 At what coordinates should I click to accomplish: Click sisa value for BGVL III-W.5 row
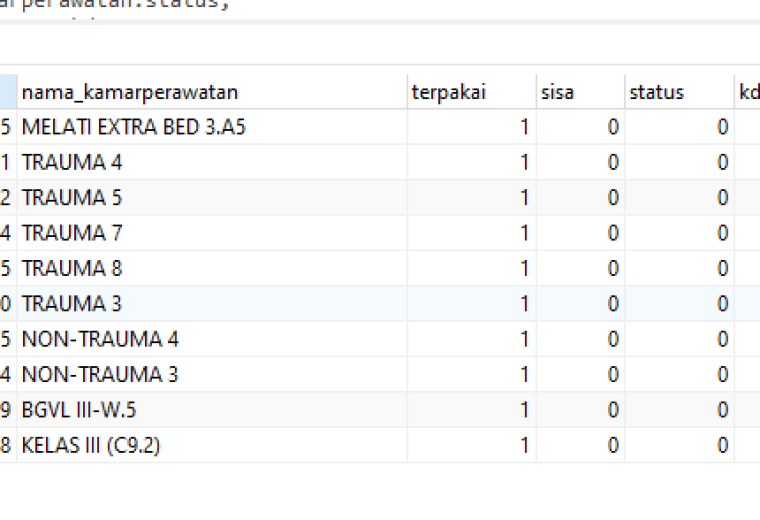tap(580, 410)
